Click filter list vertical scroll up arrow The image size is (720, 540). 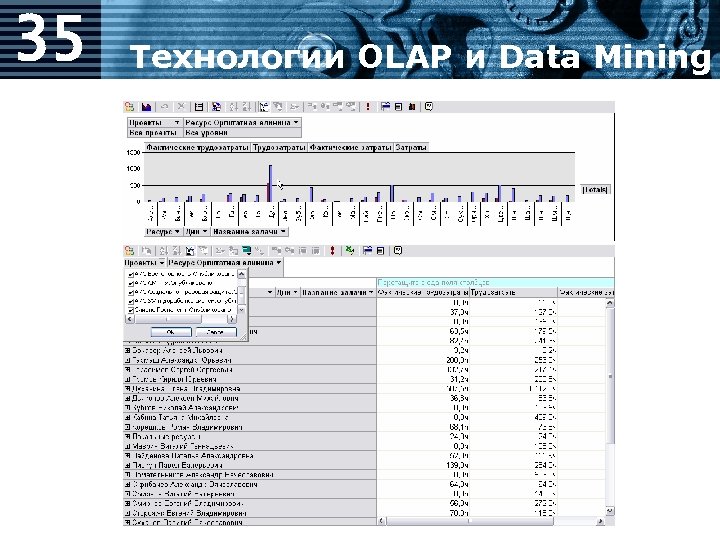pos(242,274)
